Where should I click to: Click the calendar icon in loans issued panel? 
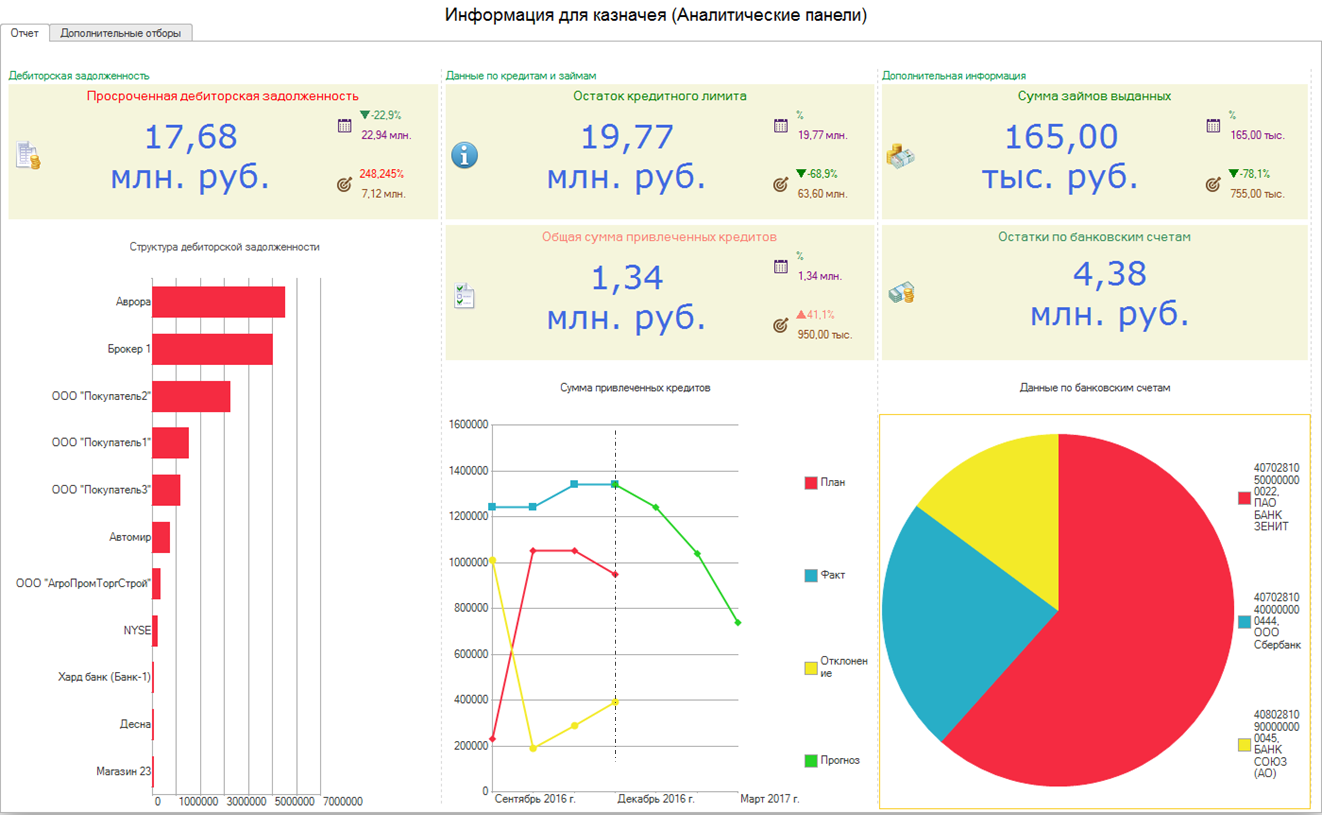tap(1213, 126)
